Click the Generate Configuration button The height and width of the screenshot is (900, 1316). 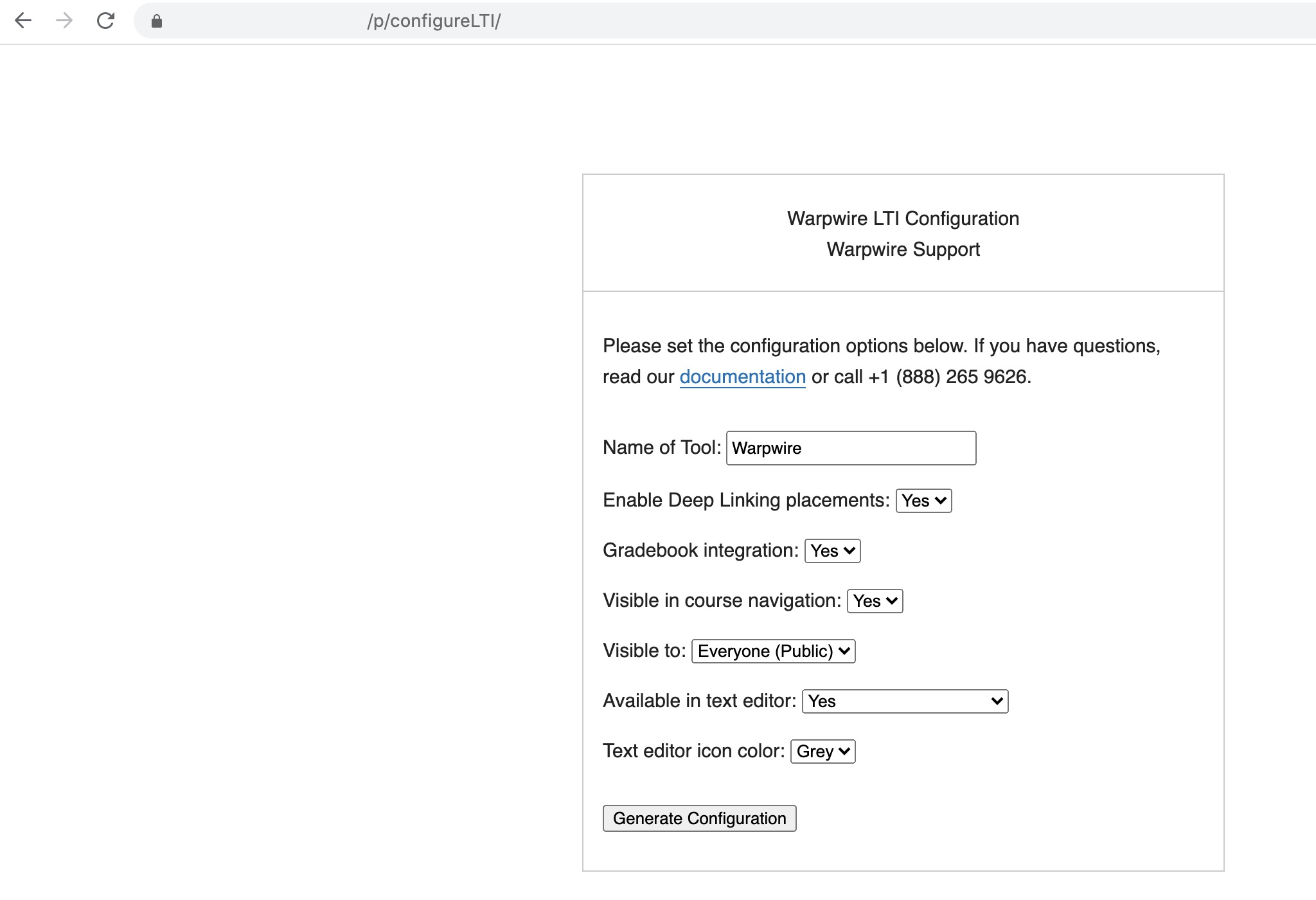pos(699,818)
